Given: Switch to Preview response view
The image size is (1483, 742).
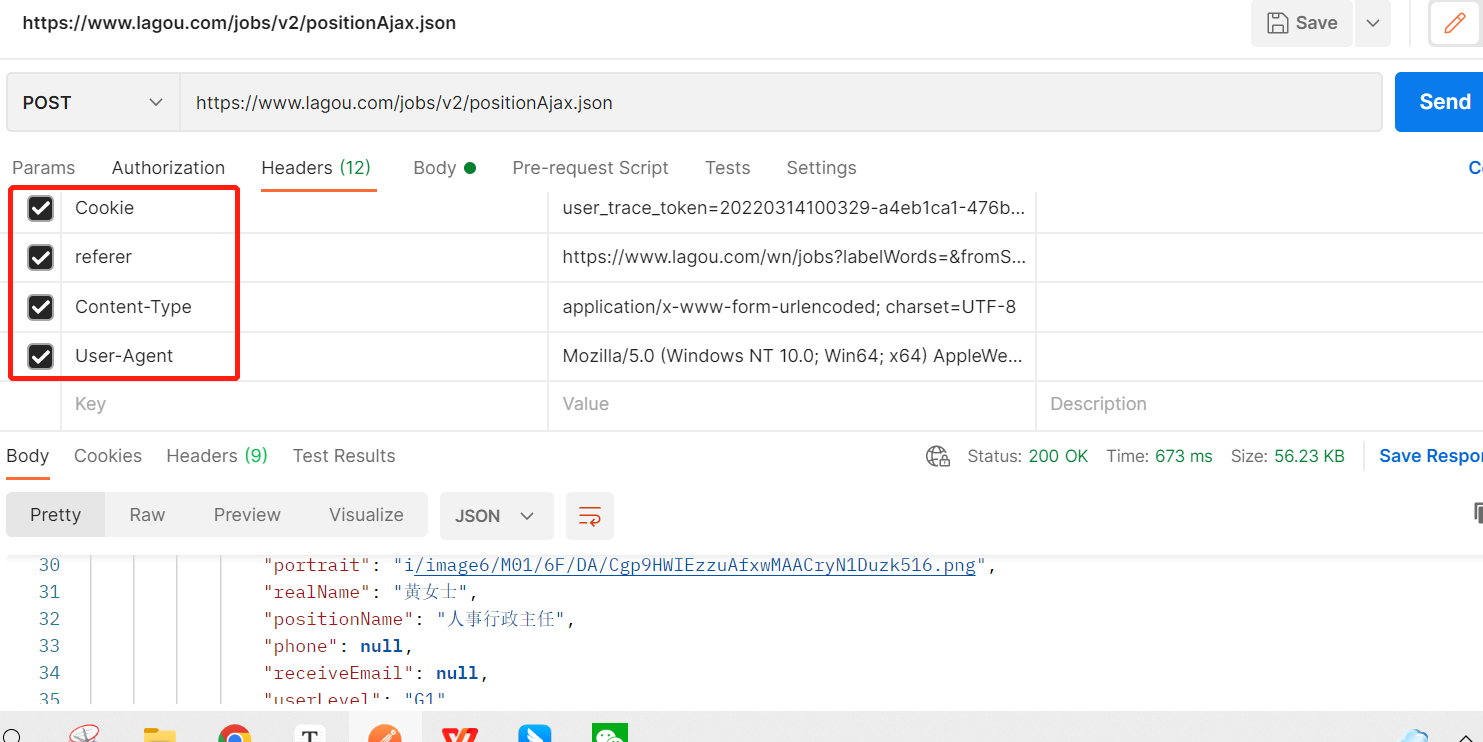Looking at the screenshot, I should tap(247, 515).
